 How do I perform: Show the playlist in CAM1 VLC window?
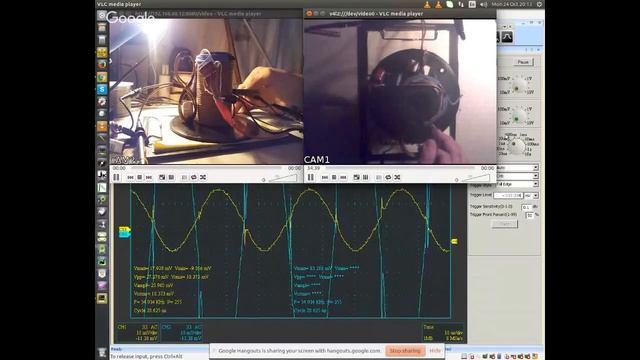pos(378,177)
